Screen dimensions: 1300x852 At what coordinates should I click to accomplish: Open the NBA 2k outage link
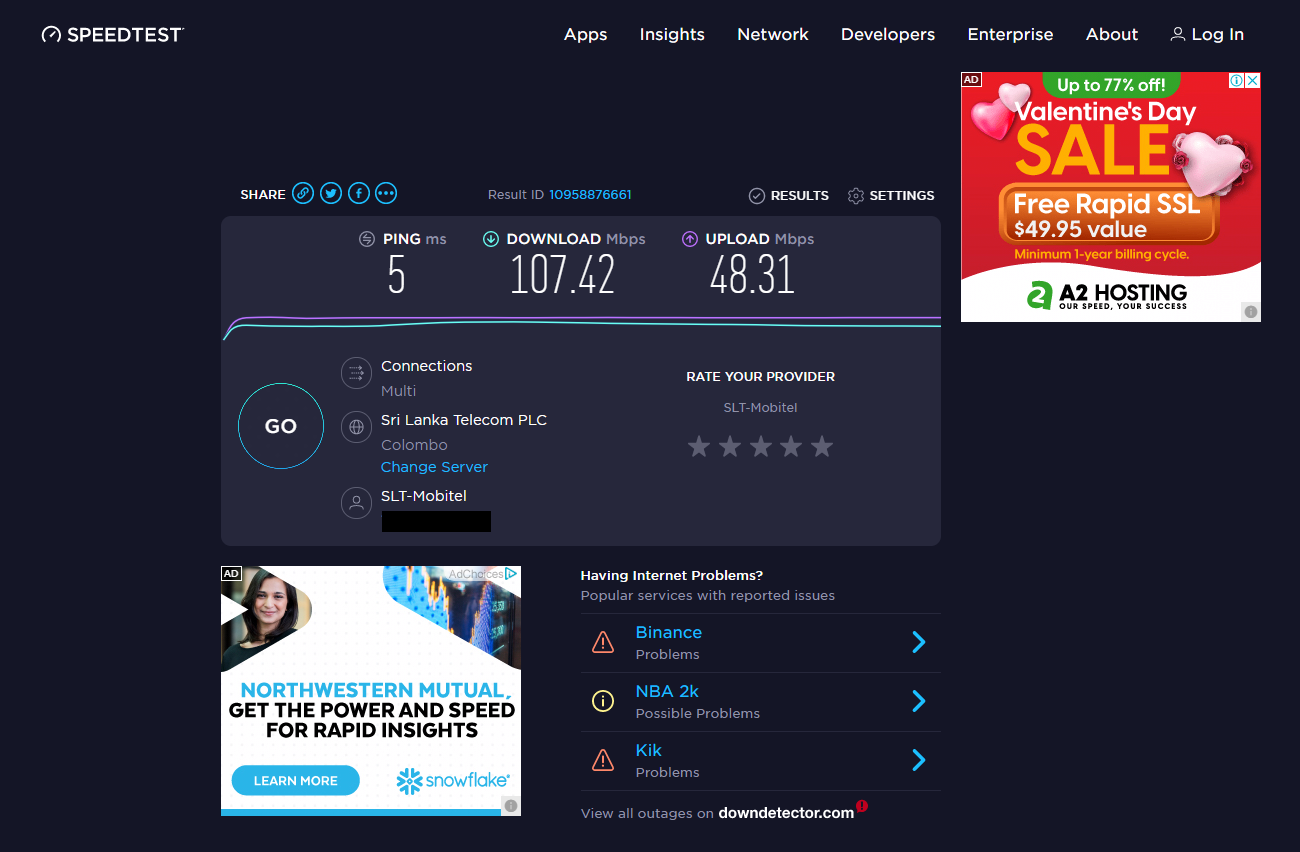click(667, 691)
